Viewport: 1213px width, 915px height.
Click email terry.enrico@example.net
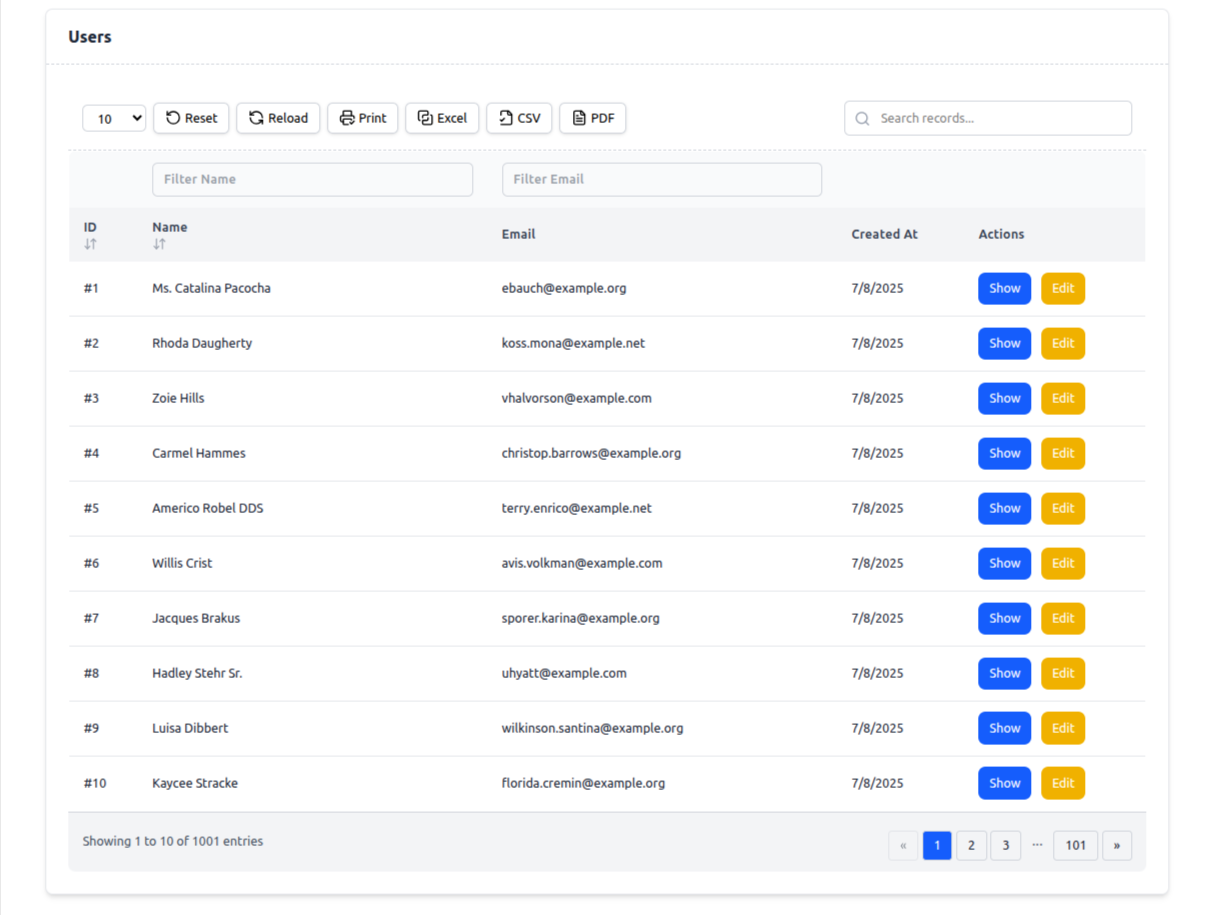pyautogui.click(x=577, y=508)
